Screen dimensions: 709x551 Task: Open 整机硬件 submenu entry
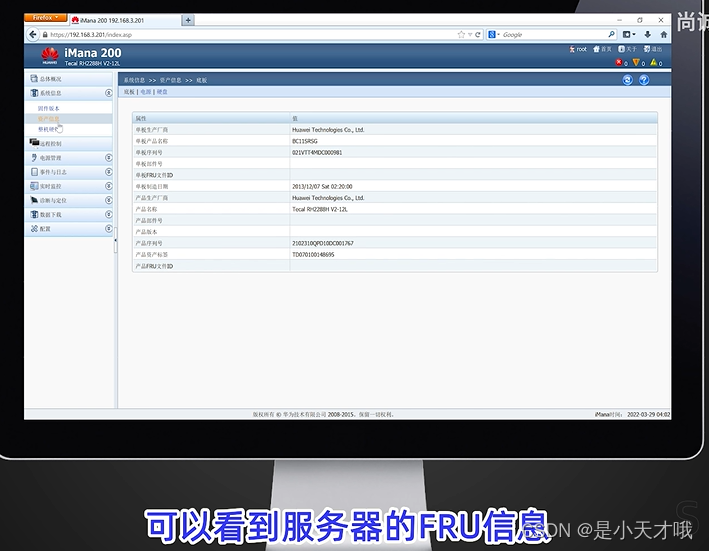coord(48,129)
